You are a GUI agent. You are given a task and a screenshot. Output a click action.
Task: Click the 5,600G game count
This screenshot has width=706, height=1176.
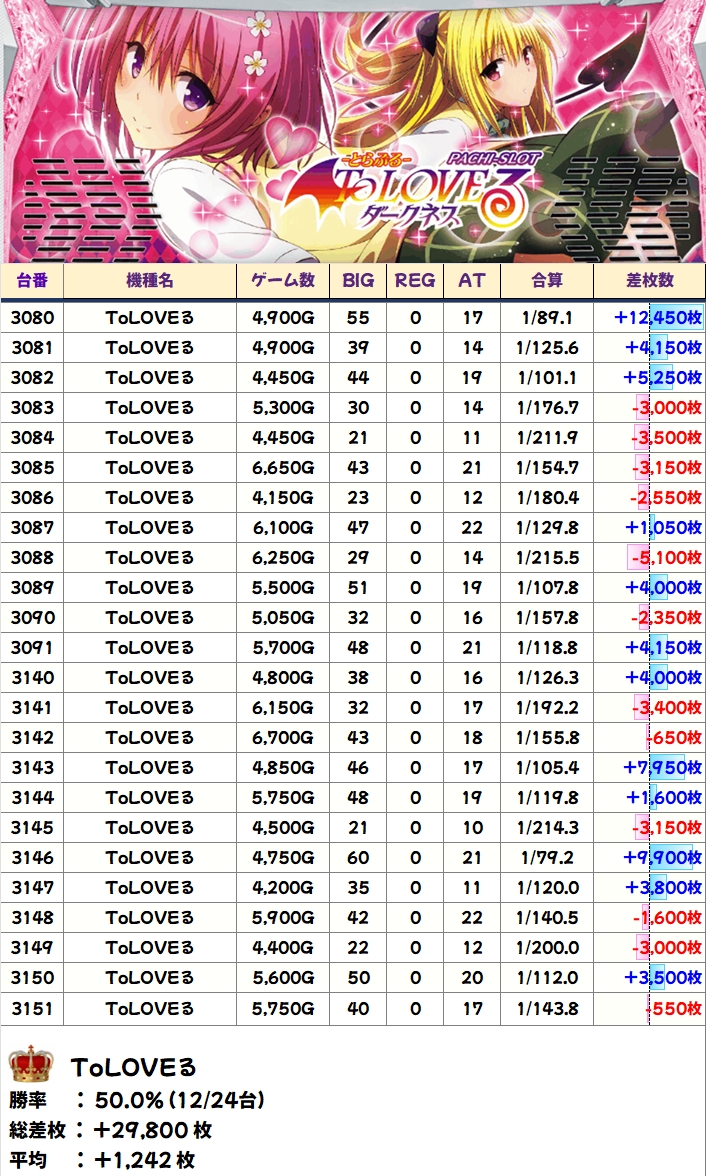283,978
